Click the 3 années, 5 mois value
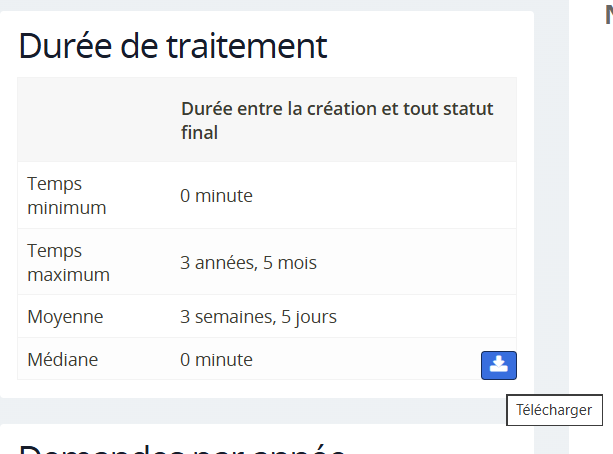This screenshot has height=454, width=613. tap(246, 263)
